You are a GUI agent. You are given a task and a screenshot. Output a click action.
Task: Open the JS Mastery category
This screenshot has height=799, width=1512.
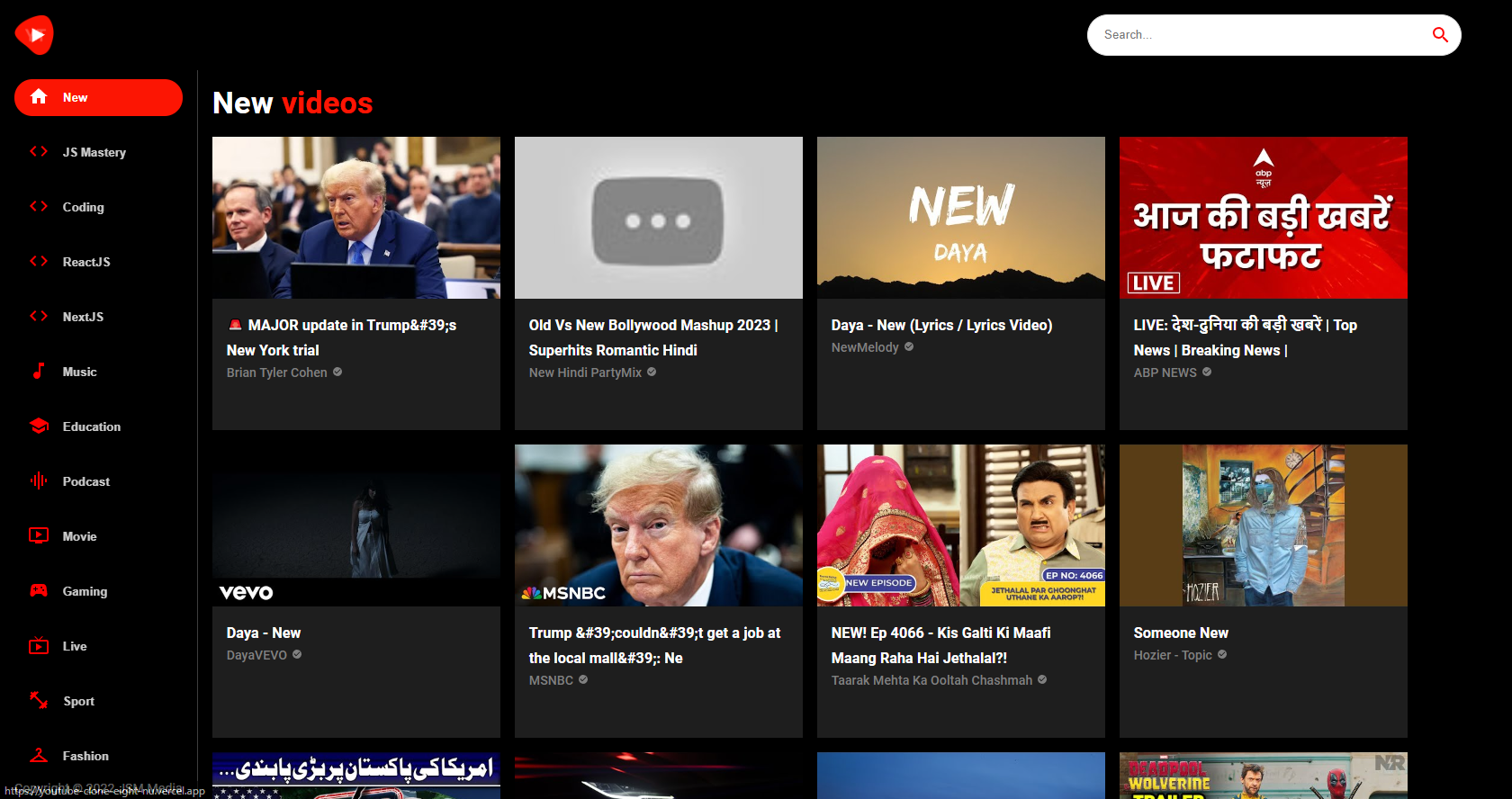(98, 152)
